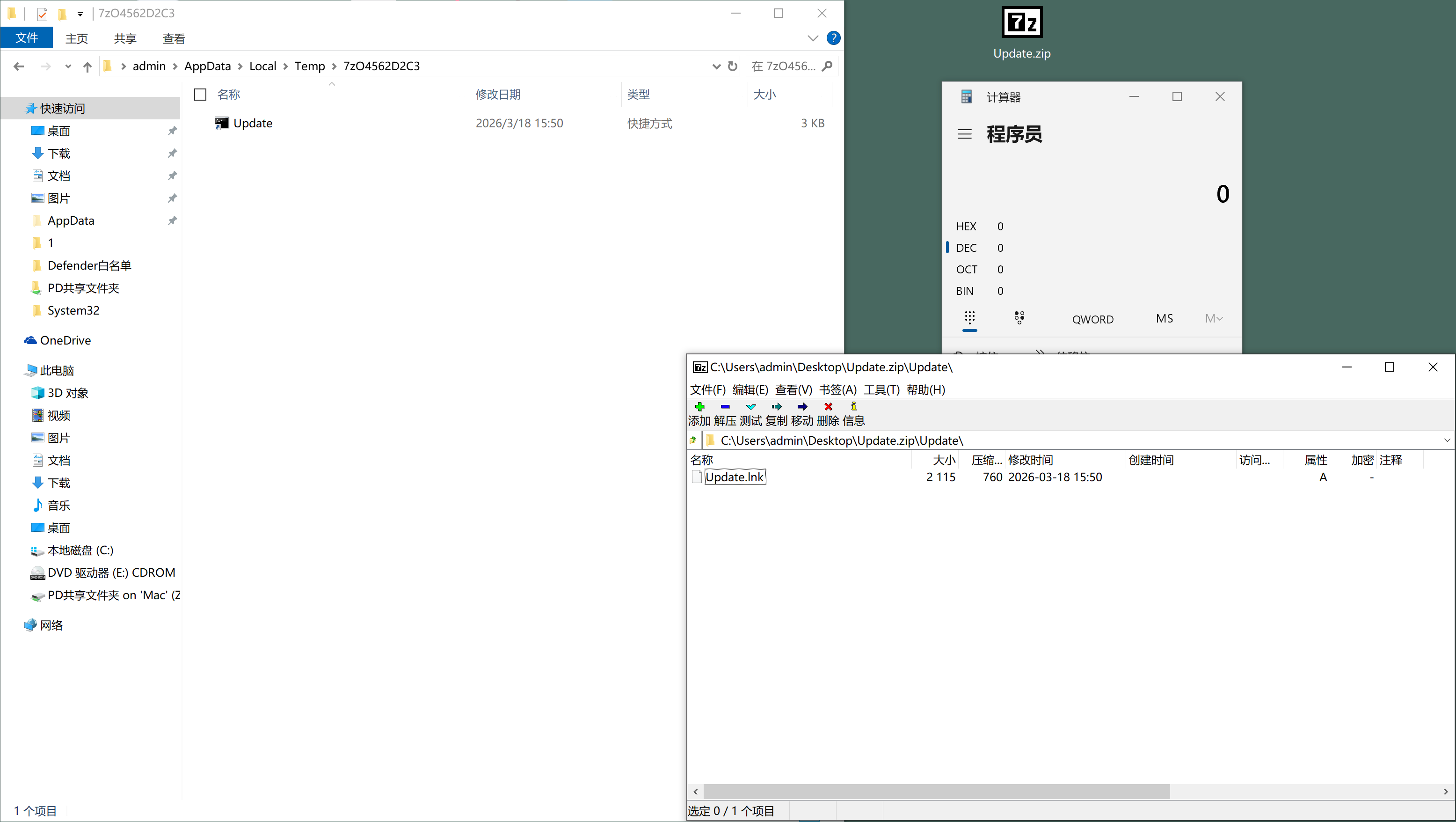Toggle QWORD word size in Calculator
This screenshot has height=822, width=1456.
tap(1092, 319)
